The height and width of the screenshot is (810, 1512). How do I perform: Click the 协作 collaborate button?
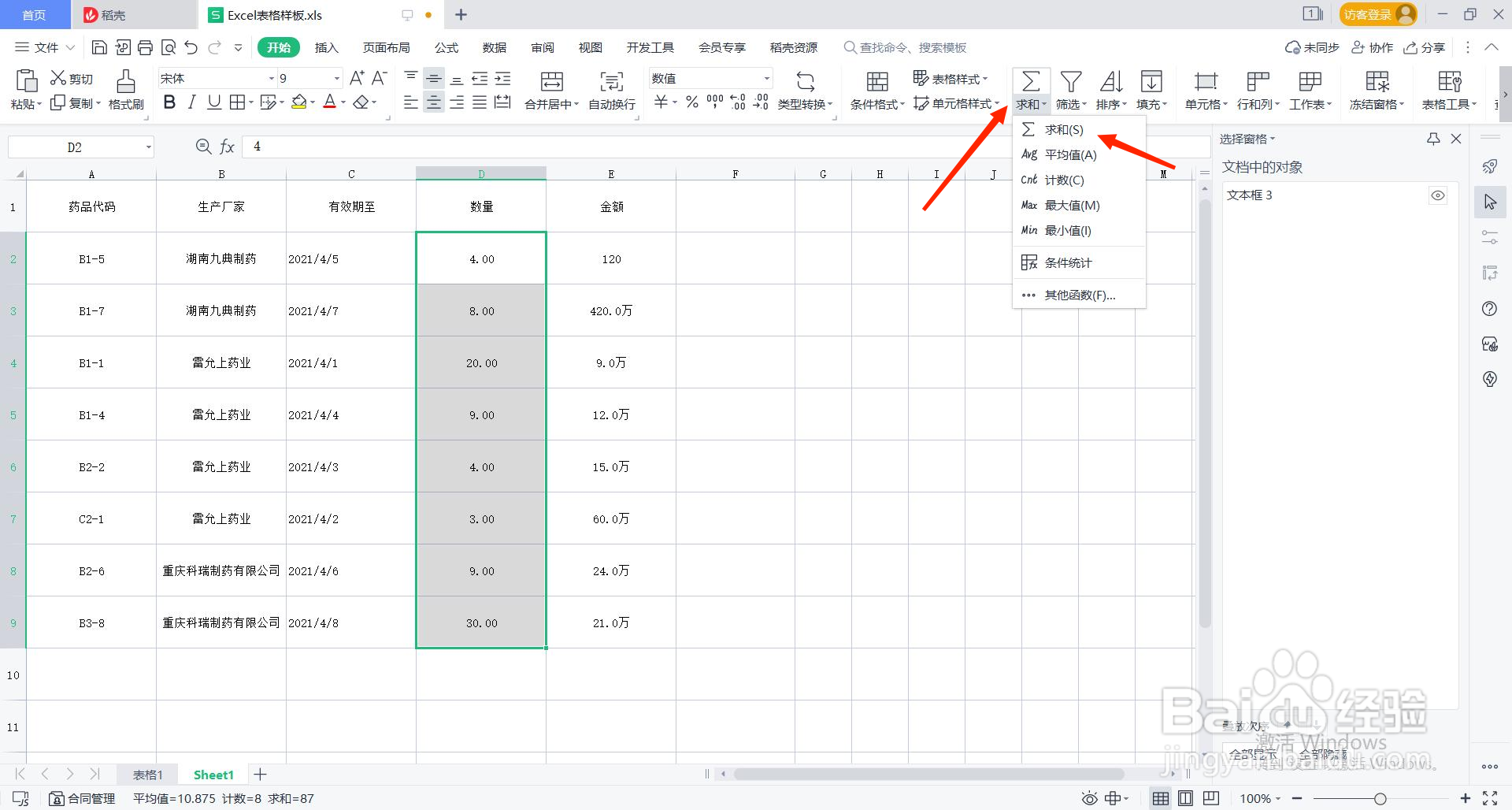click(1372, 48)
